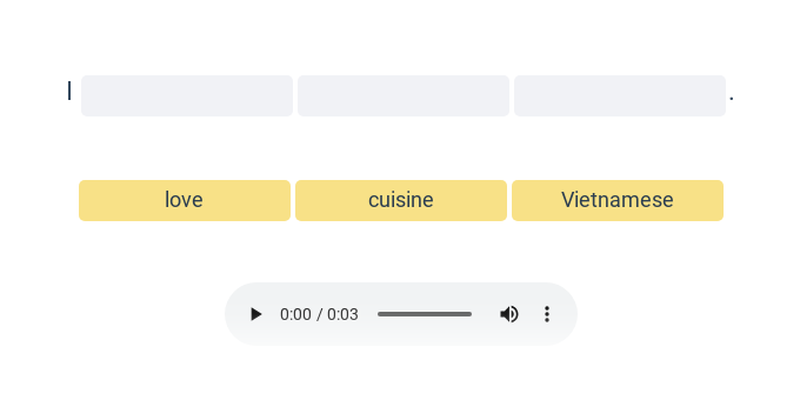Click the audio seek progress bar
The height and width of the screenshot is (400, 800).
(x=424, y=314)
